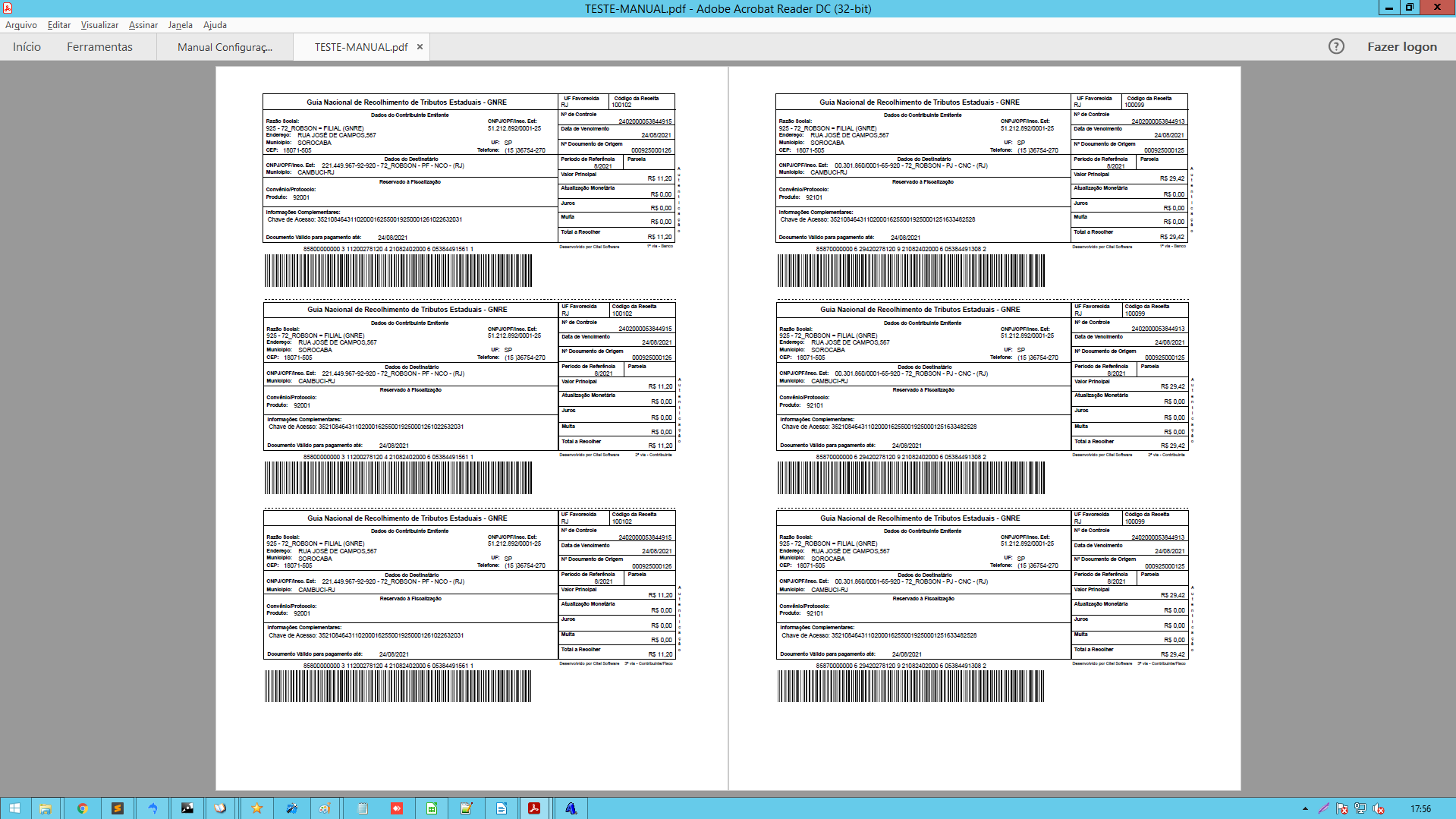Open the Ajuda menu

pos(215,25)
